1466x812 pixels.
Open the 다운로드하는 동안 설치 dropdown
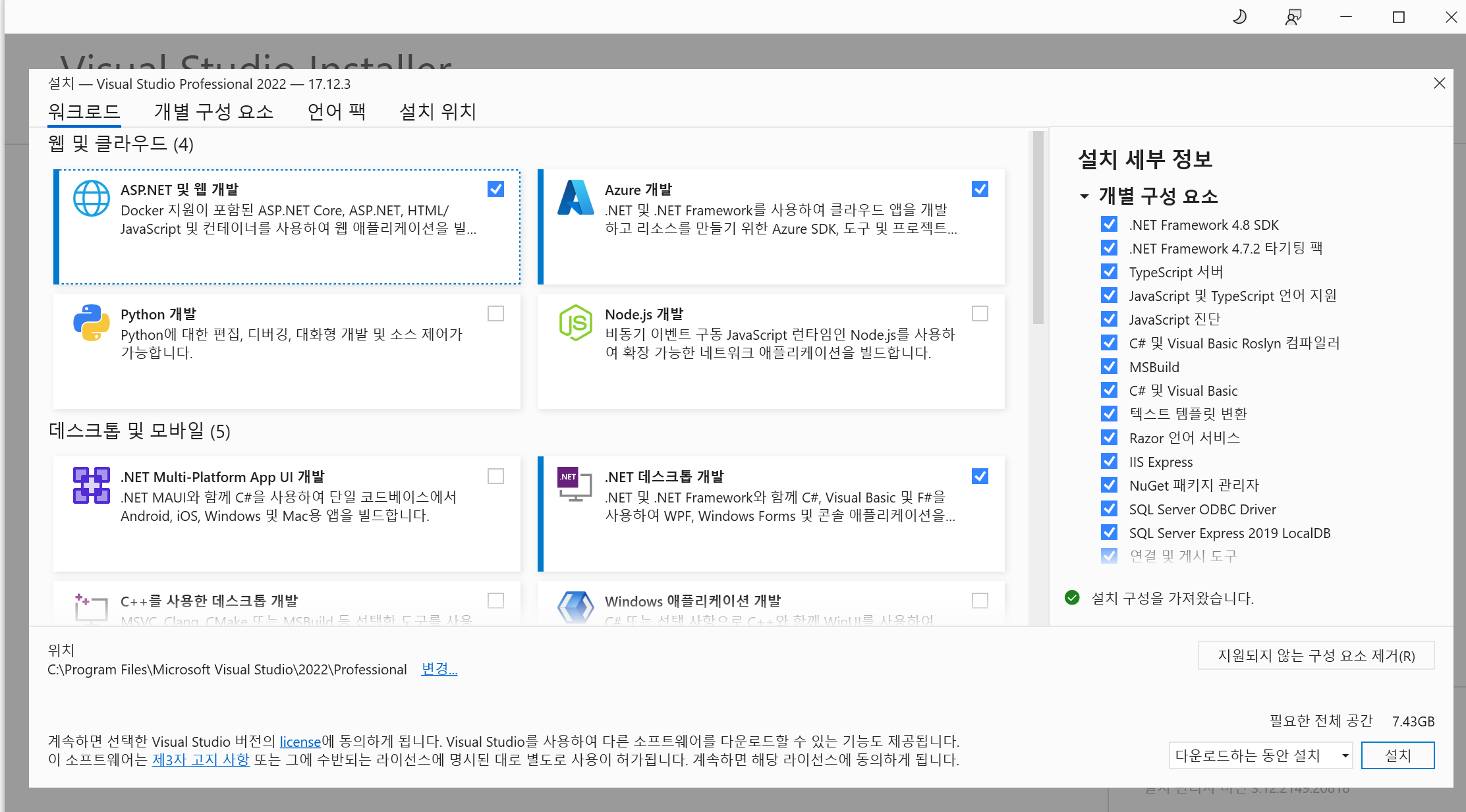point(1260,755)
